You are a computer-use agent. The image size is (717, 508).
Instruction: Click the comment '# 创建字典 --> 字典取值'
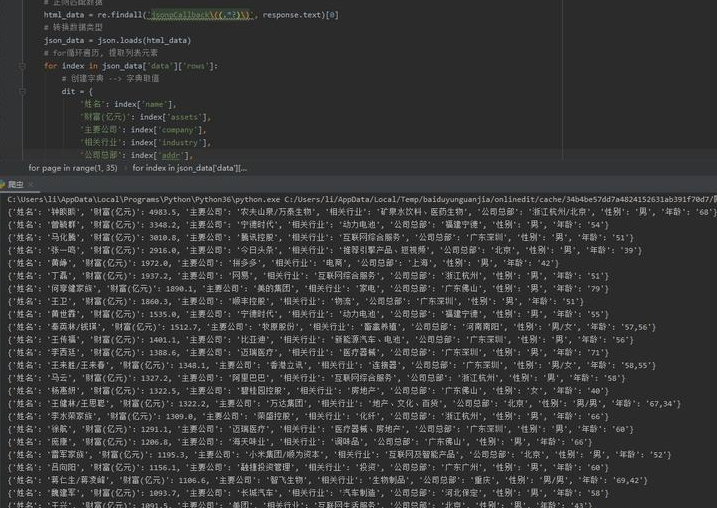click(110, 79)
